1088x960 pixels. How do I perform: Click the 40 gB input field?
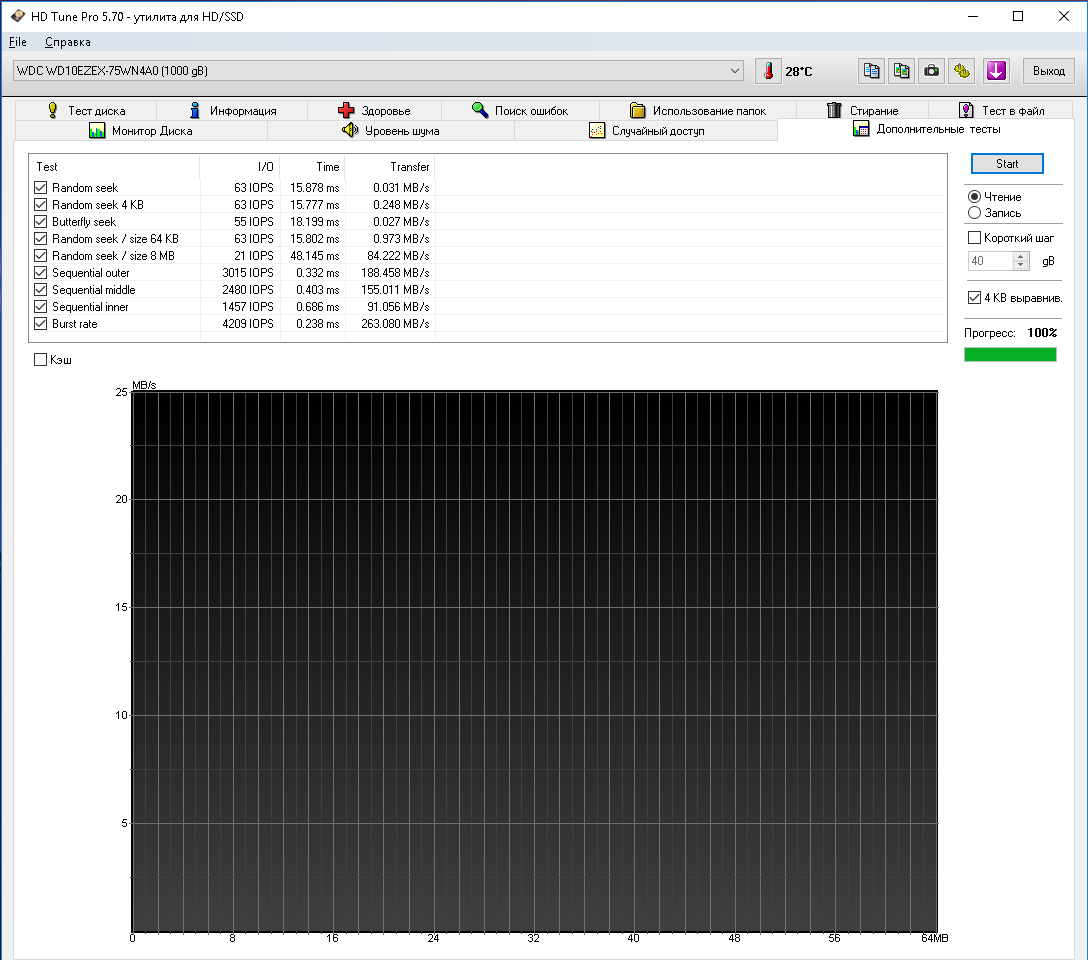pyautogui.click(x=990, y=261)
